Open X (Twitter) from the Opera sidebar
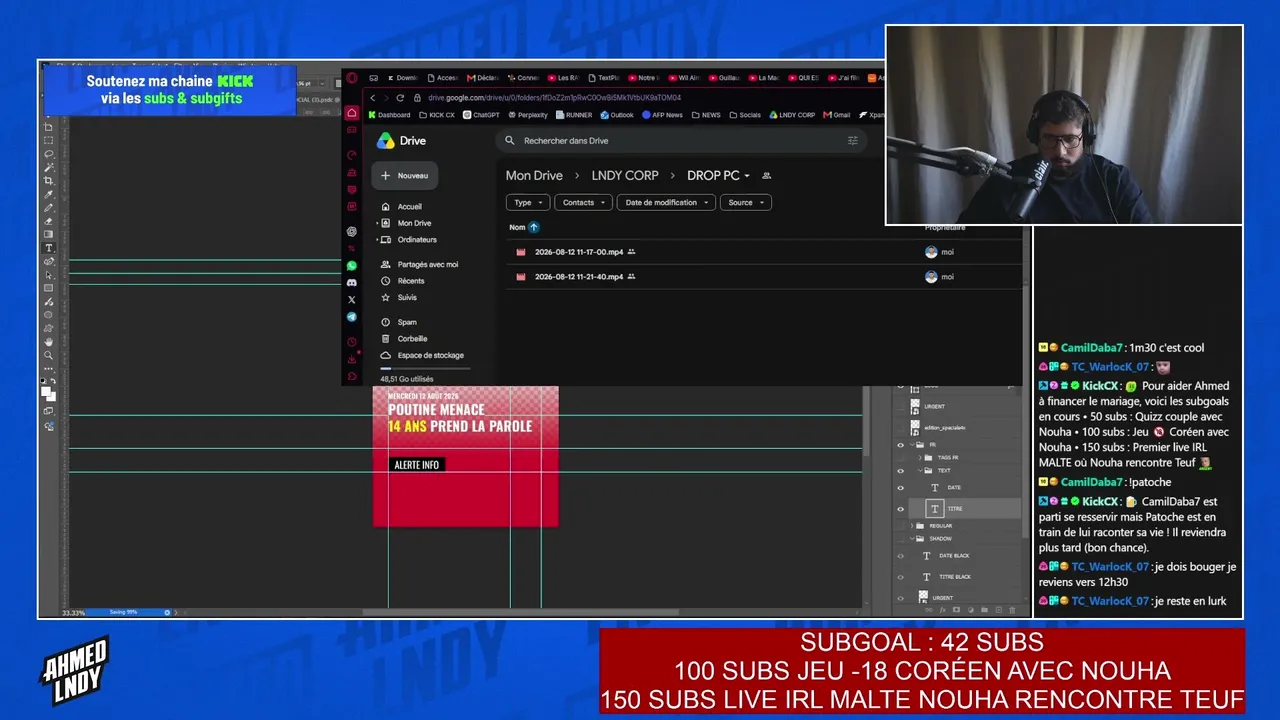The width and height of the screenshot is (1280, 720). tap(352, 300)
